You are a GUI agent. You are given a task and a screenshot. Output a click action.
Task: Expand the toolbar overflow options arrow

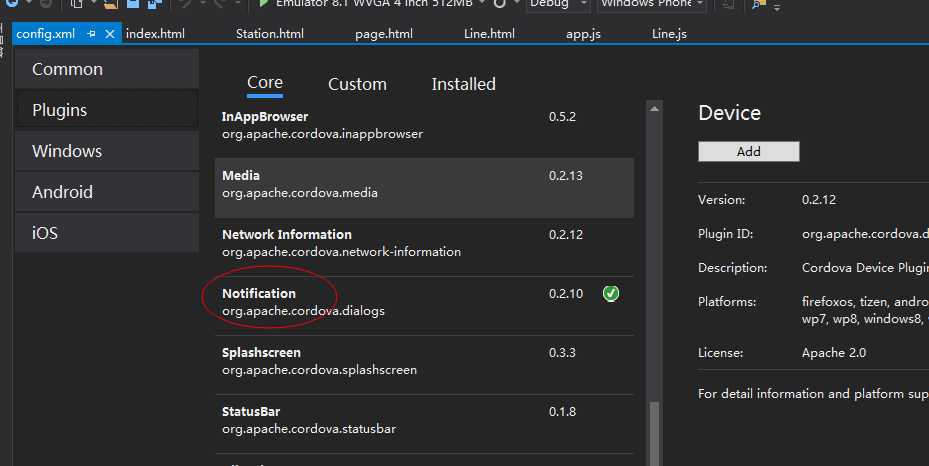(778, 7)
